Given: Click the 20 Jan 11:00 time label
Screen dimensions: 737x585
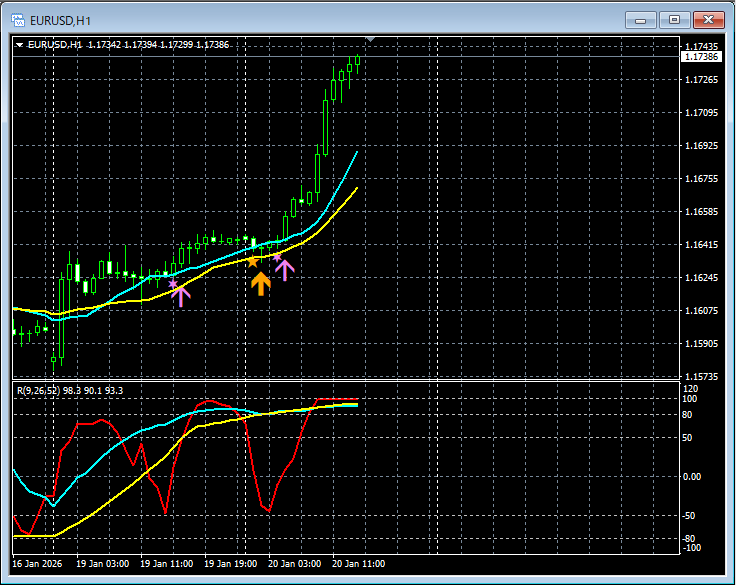Looking at the screenshot, I should (x=359, y=563).
